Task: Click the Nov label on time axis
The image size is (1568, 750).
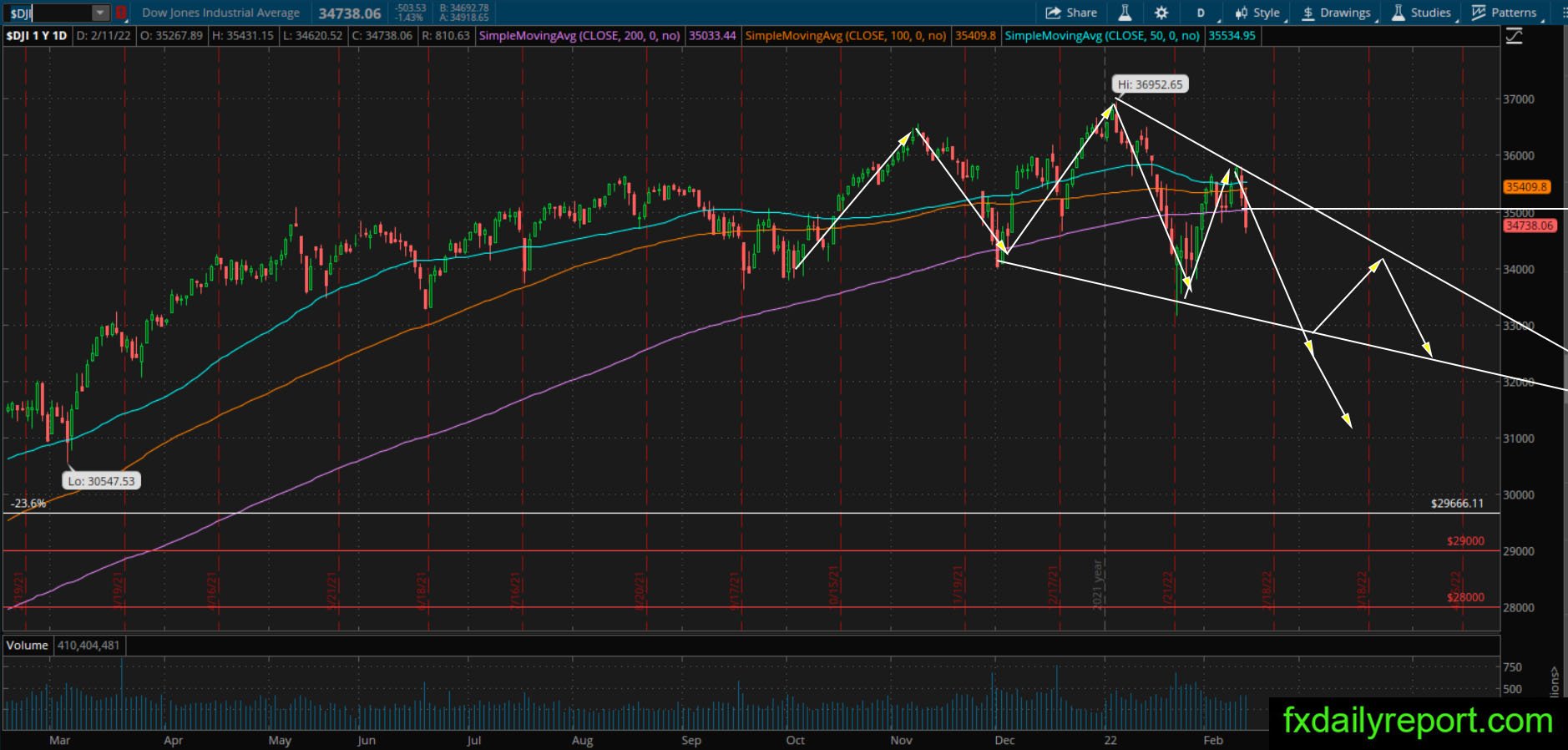Action: 902,740
